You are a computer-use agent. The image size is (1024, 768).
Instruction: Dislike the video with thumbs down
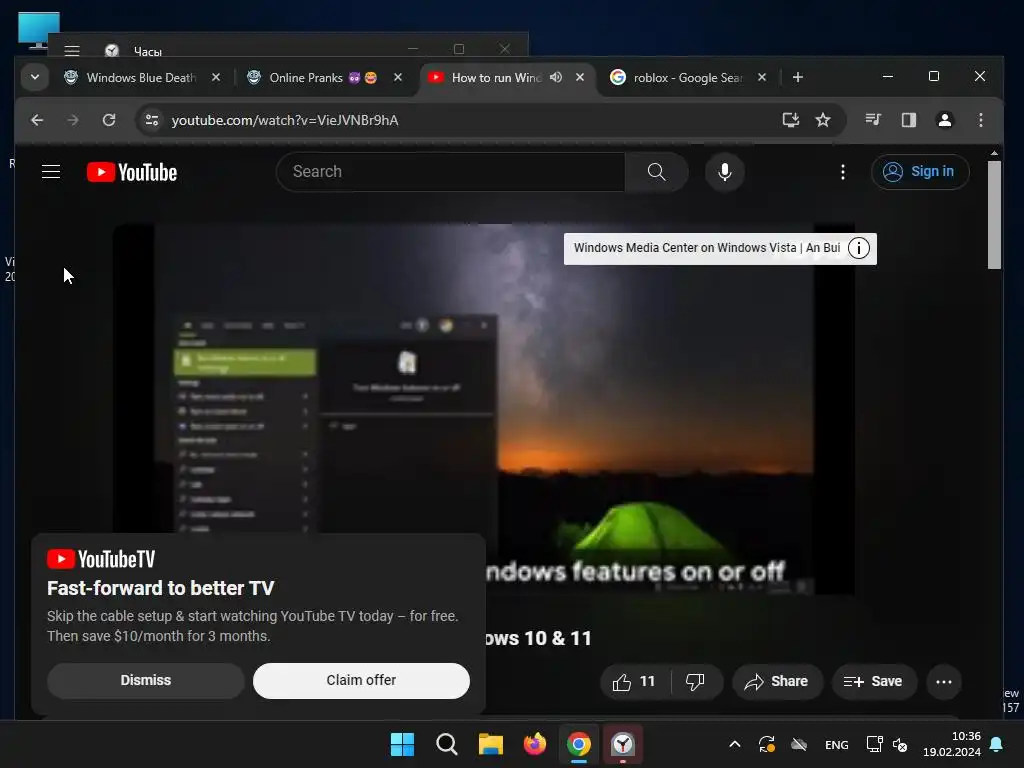(x=696, y=682)
